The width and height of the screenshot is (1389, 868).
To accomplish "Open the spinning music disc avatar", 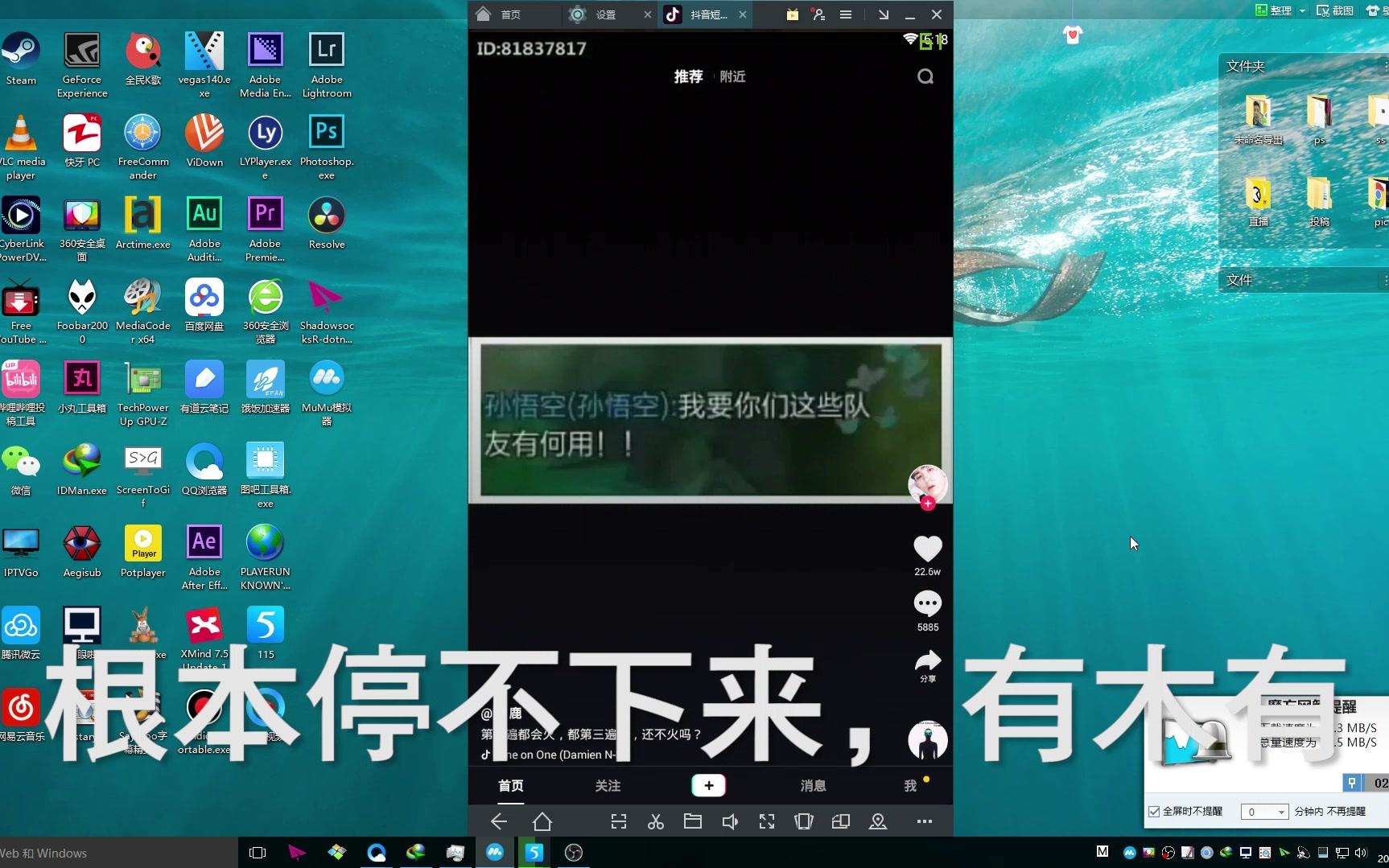I will click(x=928, y=741).
